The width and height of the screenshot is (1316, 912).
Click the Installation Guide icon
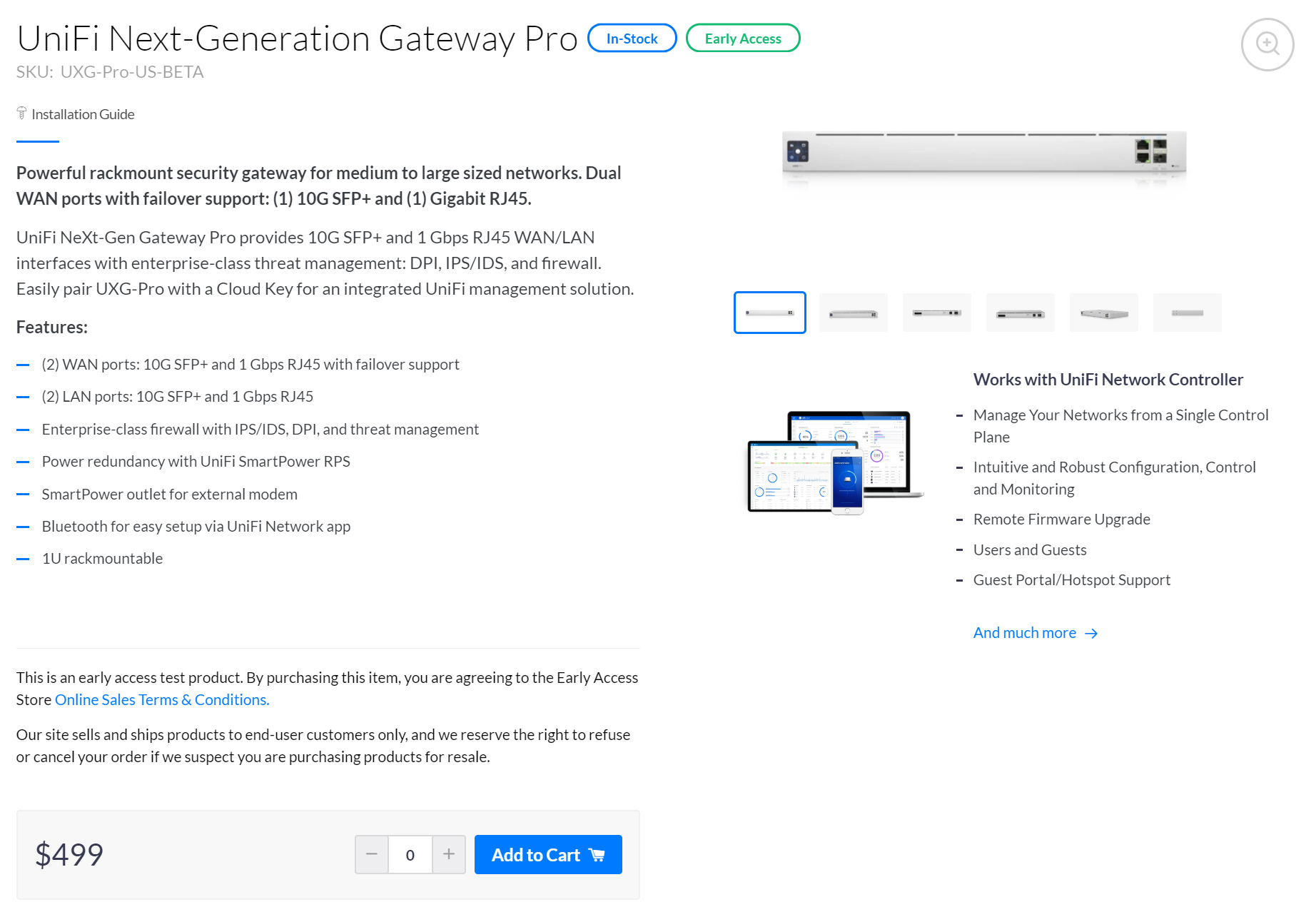pyautogui.click(x=22, y=113)
